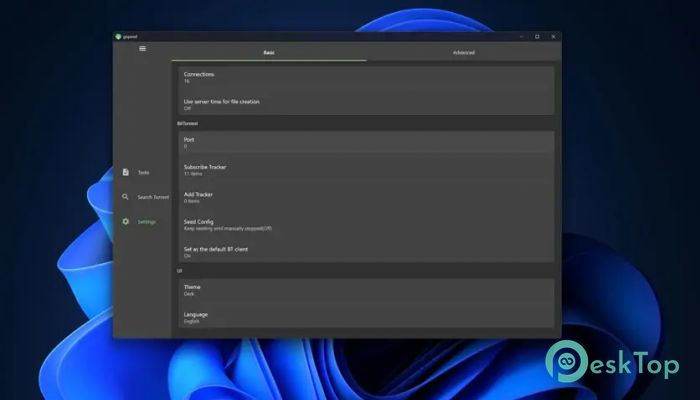Open the Tasks sidebar item
700x400 pixels.
(x=143, y=172)
